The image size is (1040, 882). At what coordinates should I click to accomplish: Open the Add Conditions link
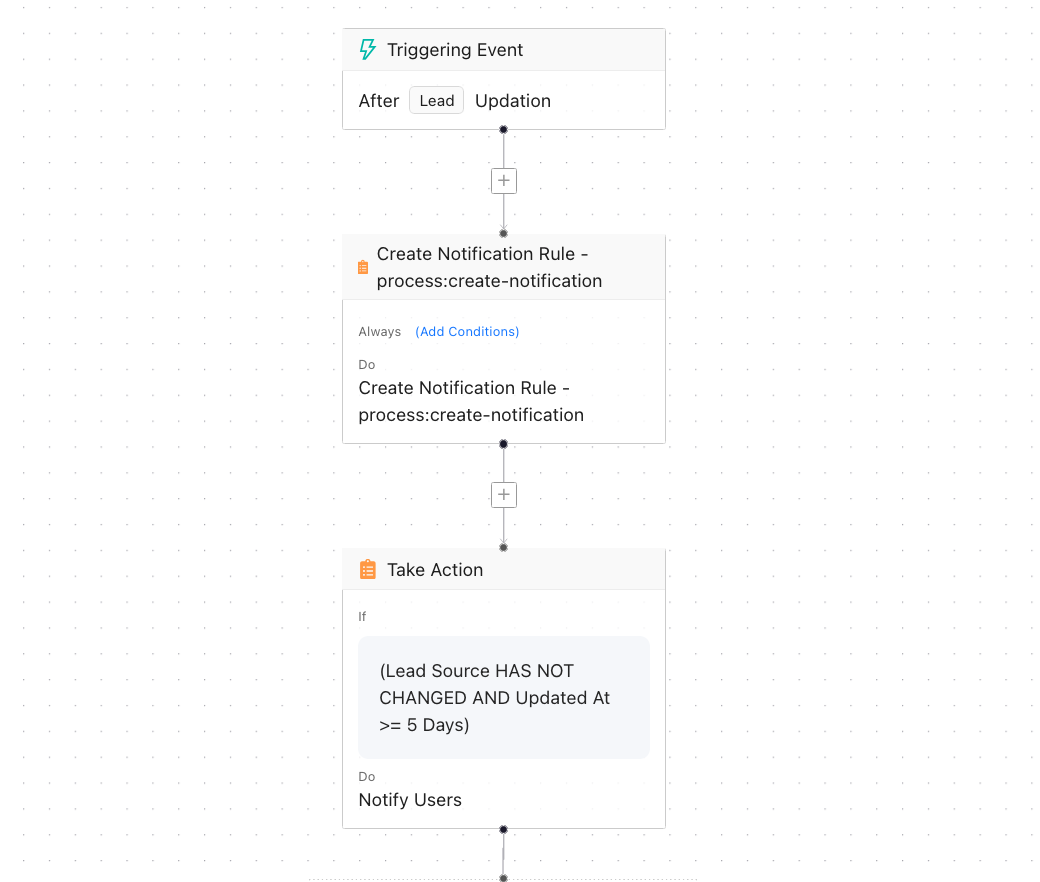[467, 331]
